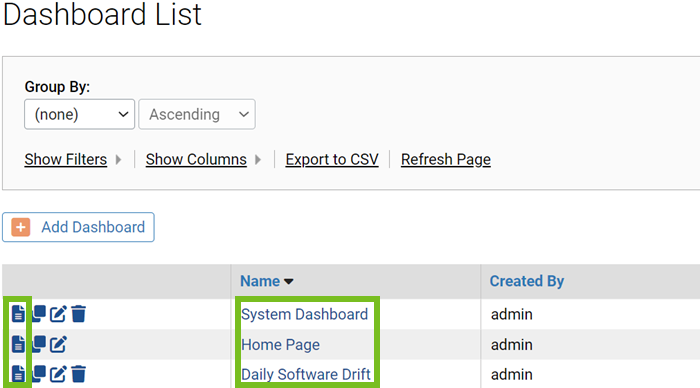The image size is (700, 388).
Task: Sort by the Created By column header
Action: 527,281
